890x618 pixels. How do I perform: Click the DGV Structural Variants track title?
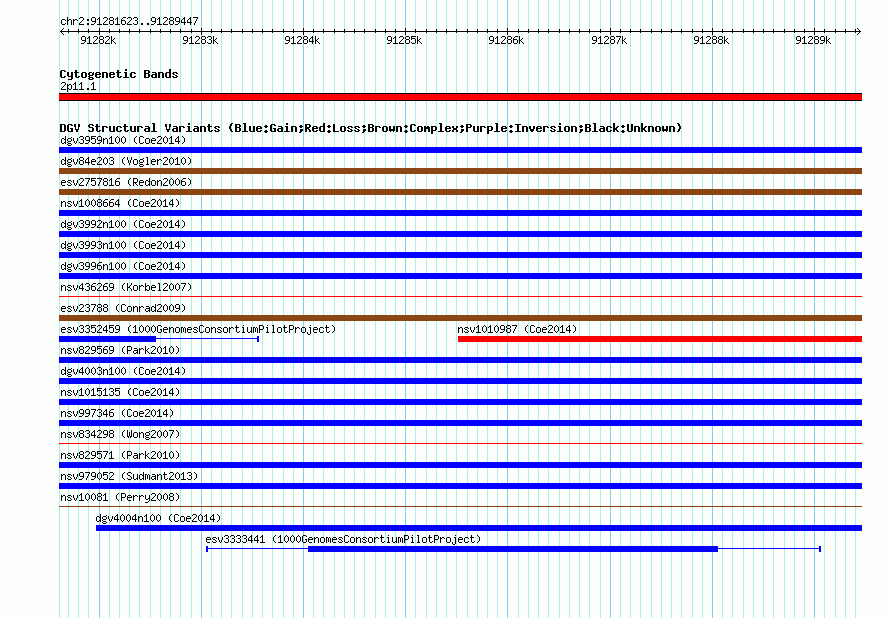point(371,128)
